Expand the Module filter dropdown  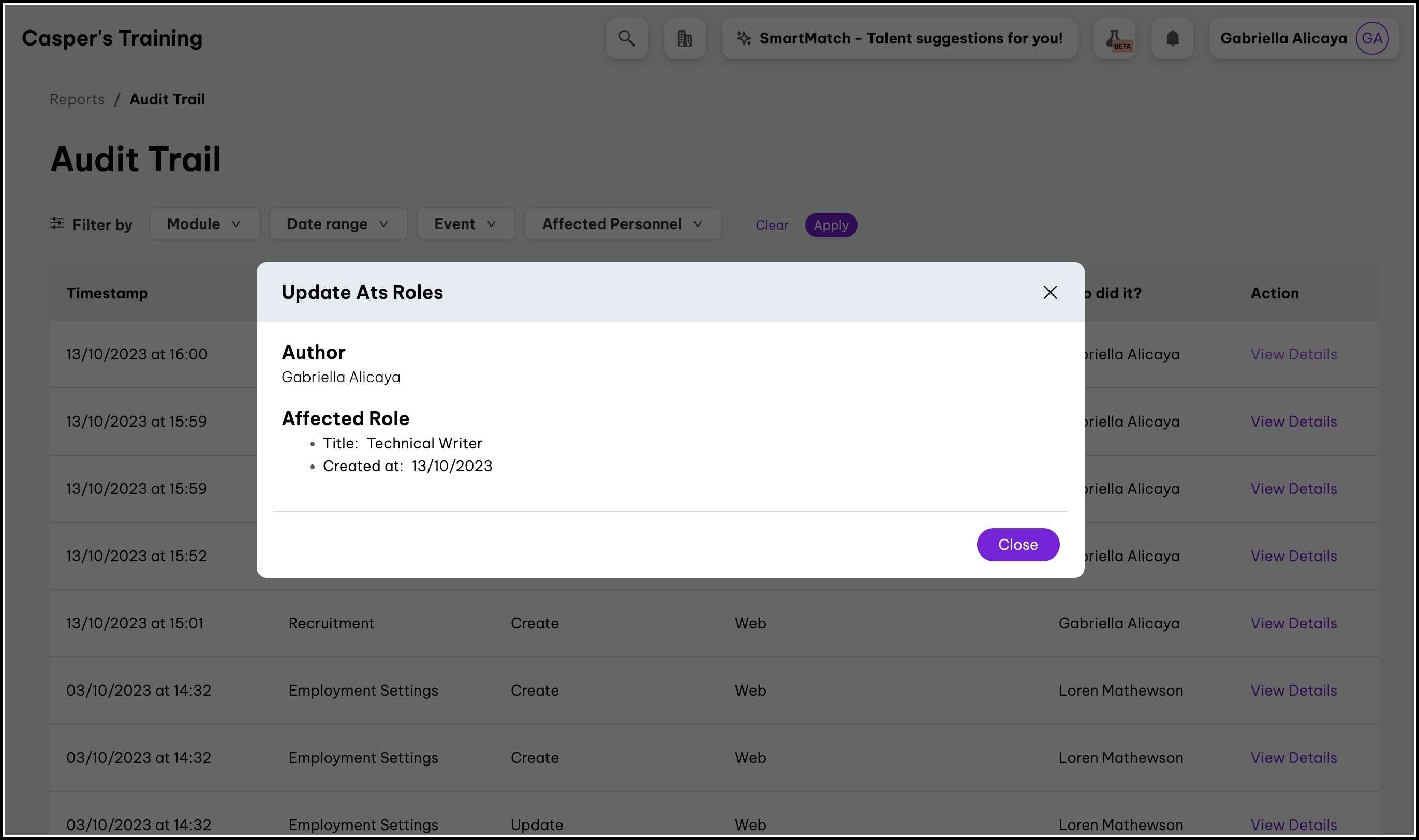click(204, 224)
